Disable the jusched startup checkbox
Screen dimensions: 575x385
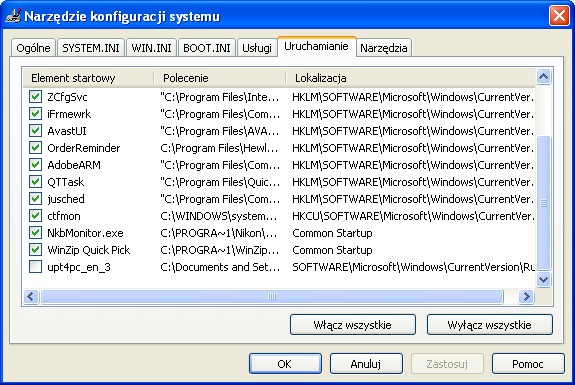[x=35, y=199]
